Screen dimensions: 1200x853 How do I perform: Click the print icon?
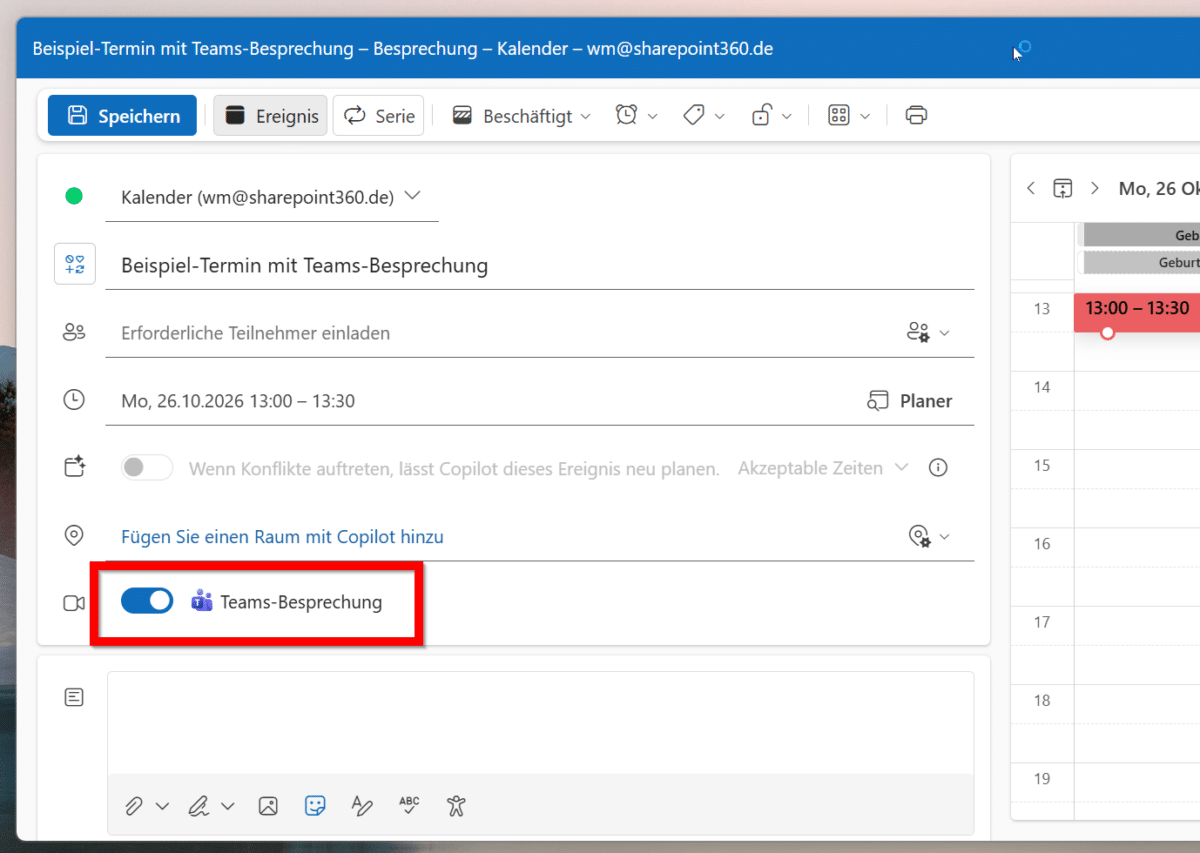[916, 116]
